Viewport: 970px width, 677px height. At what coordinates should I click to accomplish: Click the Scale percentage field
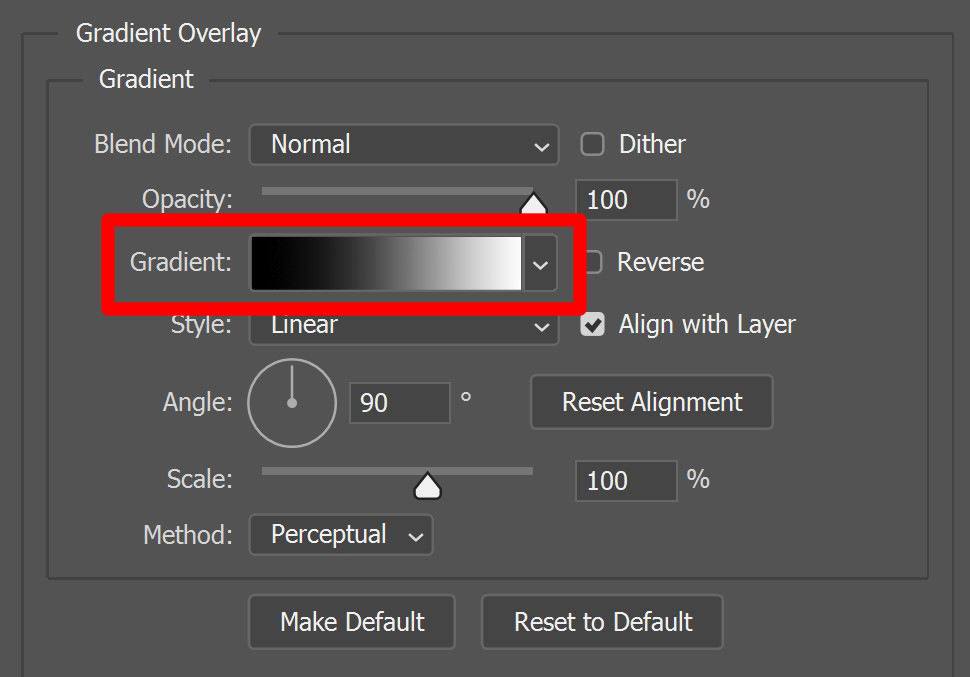click(626, 481)
